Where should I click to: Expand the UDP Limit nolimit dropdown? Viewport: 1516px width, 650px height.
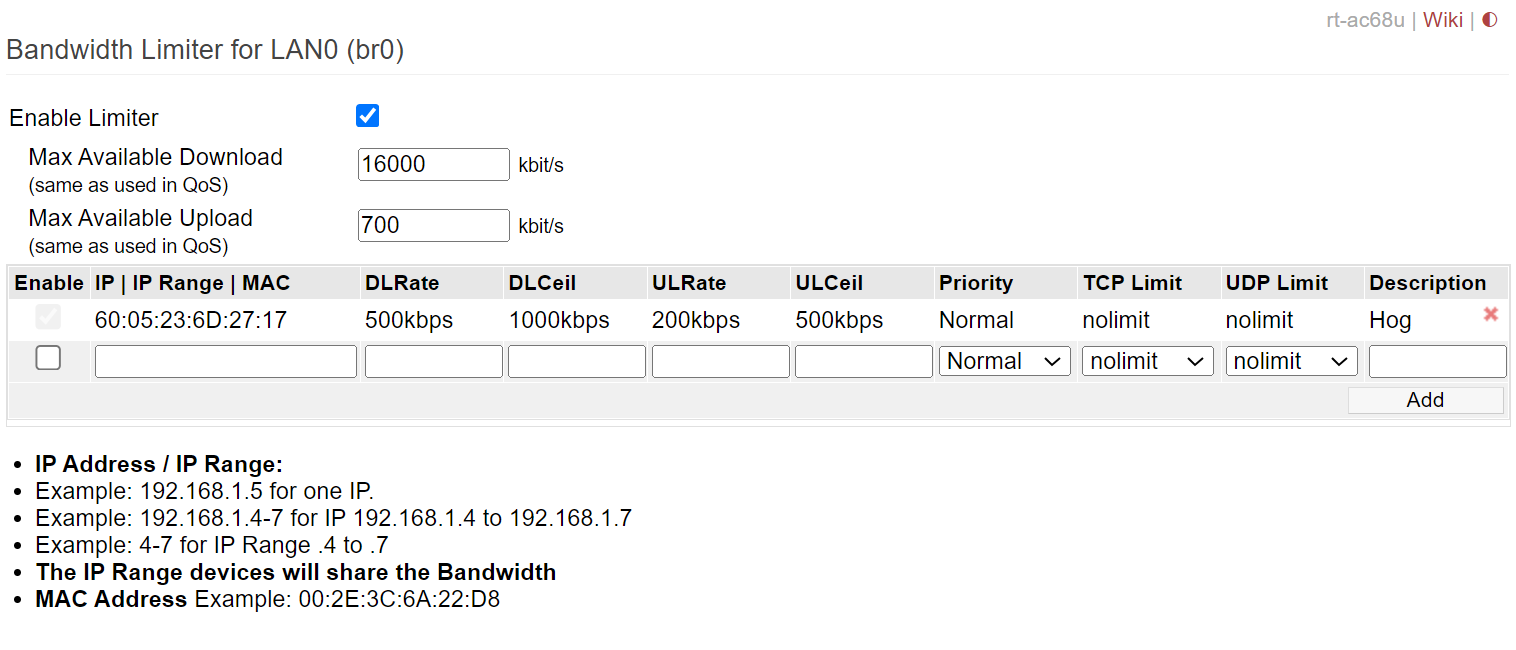pyautogui.click(x=1291, y=361)
